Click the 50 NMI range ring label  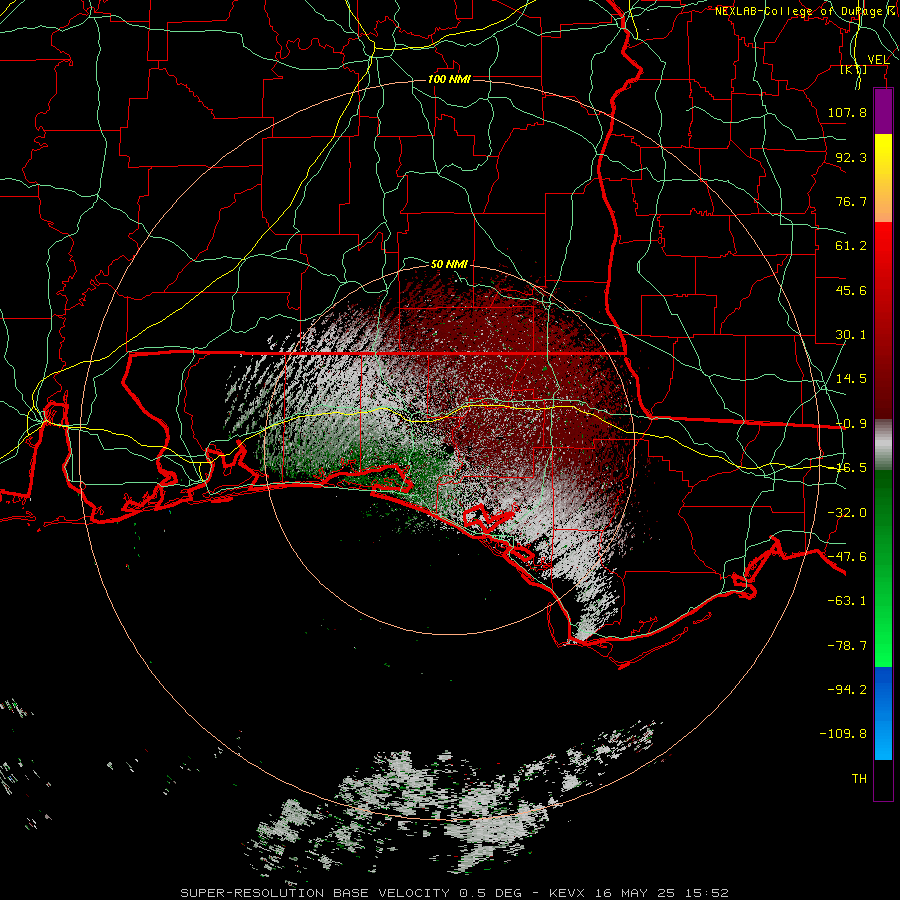coord(449,264)
